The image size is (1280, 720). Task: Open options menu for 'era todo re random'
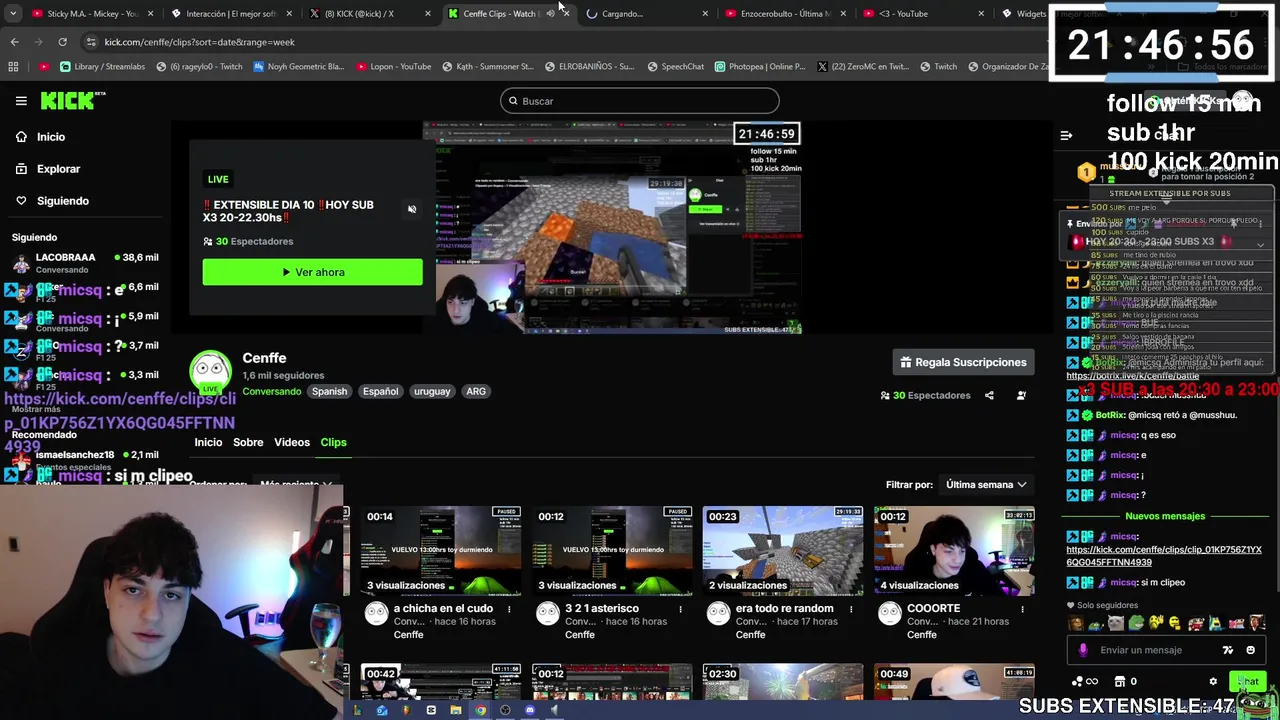[x=851, y=609]
